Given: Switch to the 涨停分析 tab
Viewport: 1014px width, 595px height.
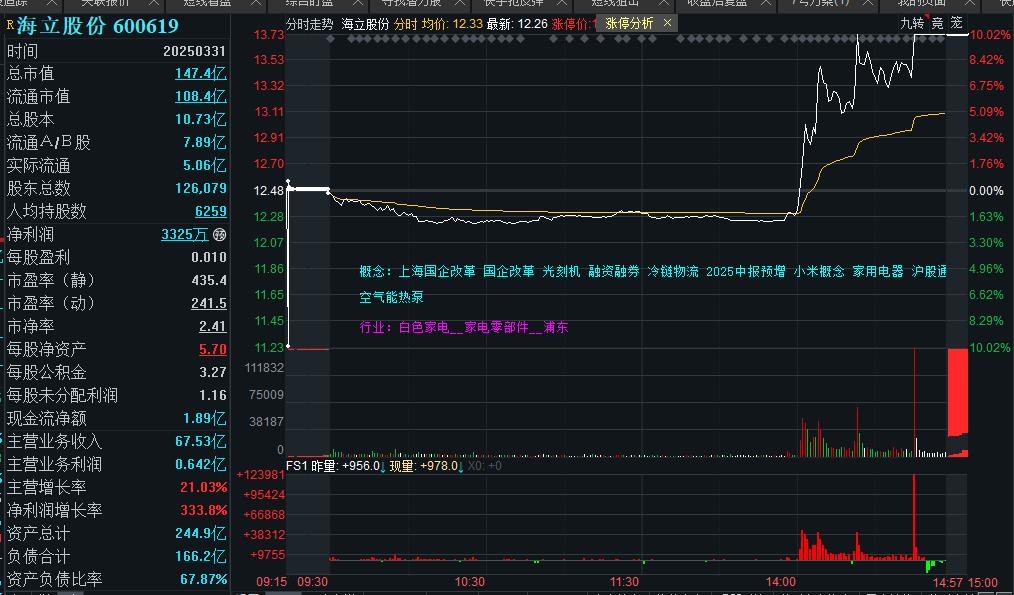Looking at the screenshot, I should [x=629, y=24].
